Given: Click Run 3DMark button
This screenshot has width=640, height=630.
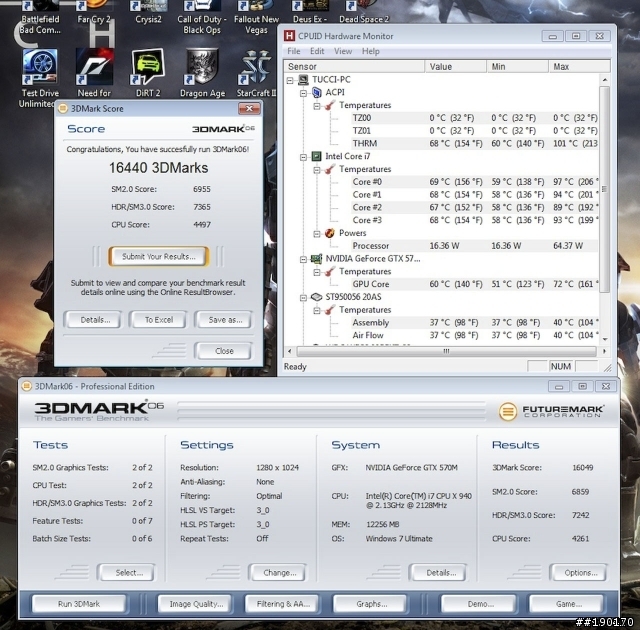Looking at the screenshot, I should click(79, 603).
